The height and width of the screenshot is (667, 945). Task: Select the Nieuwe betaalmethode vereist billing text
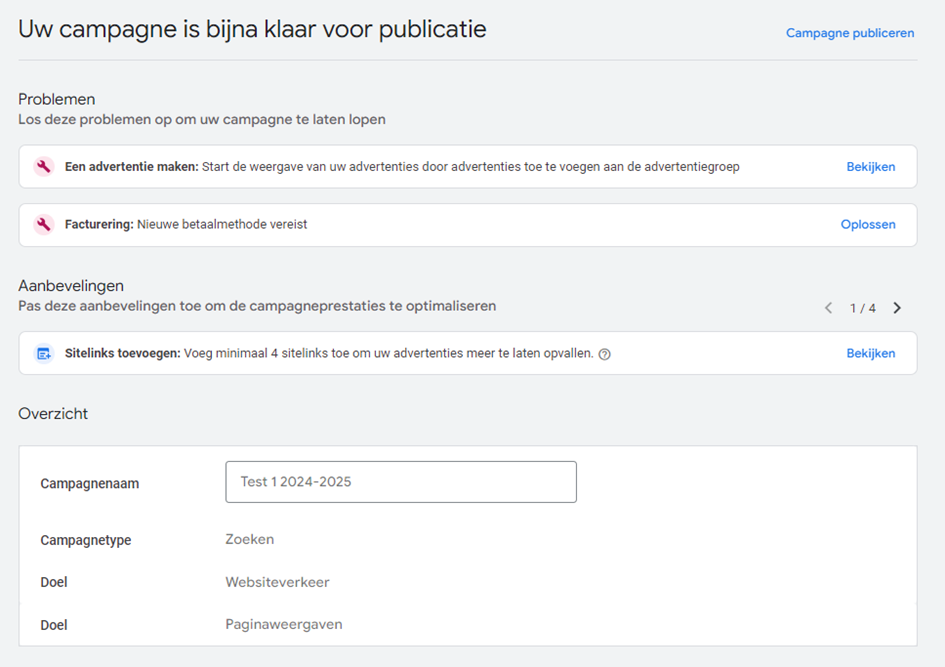(222, 225)
